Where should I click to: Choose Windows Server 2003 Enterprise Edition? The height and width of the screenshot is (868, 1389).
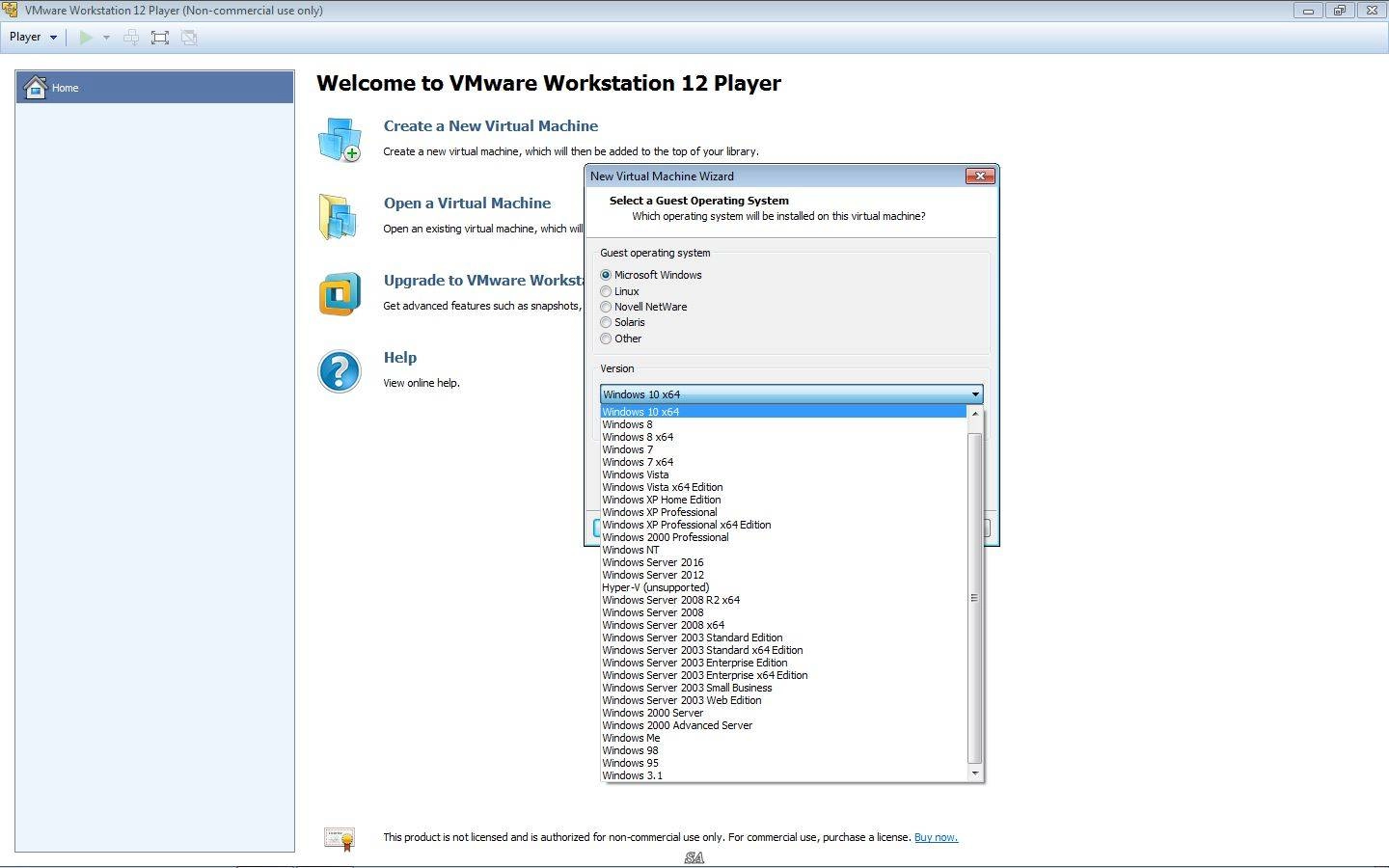pyautogui.click(x=783, y=663)
